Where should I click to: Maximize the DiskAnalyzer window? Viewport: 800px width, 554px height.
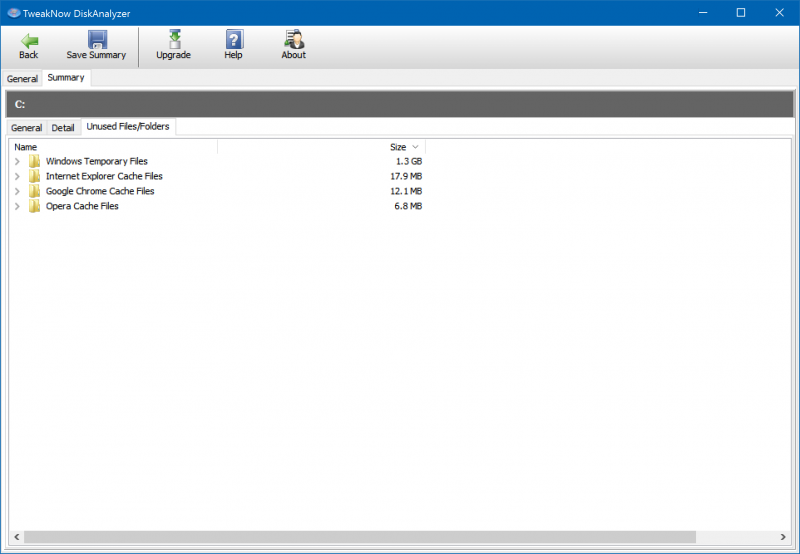tap(741, 13)
